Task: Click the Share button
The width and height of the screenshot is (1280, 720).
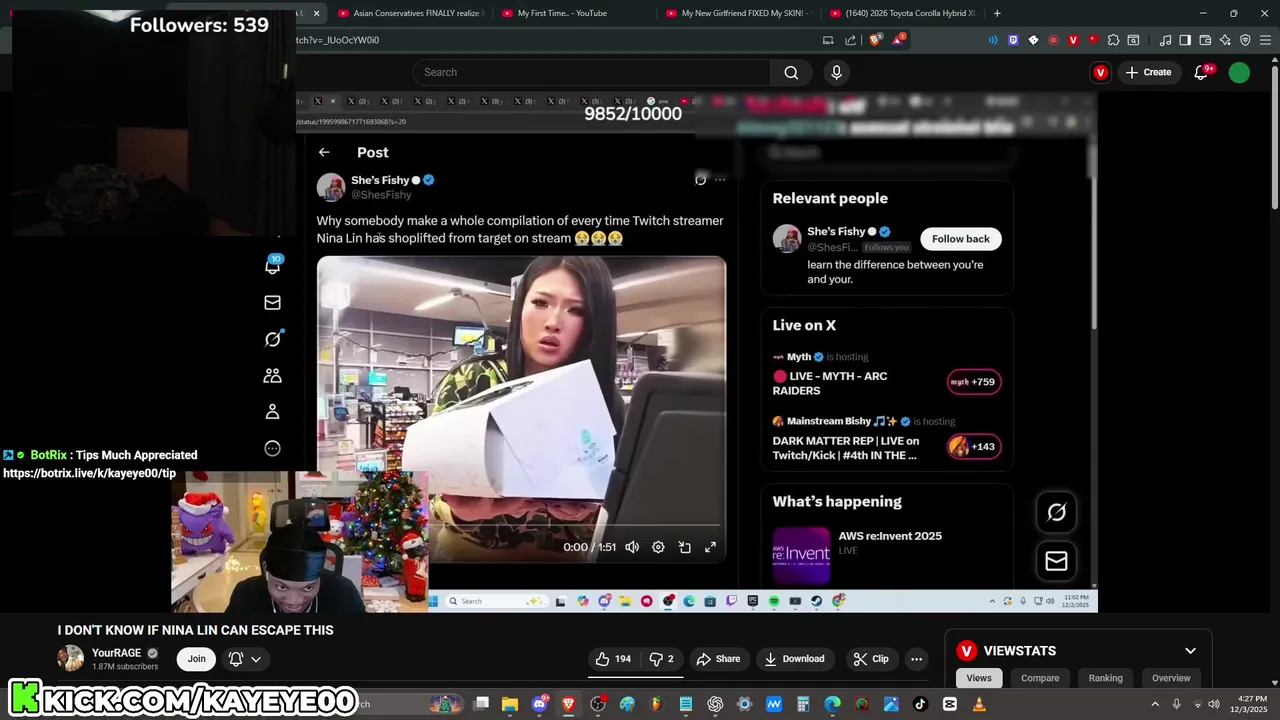Action: pos(718,659)
